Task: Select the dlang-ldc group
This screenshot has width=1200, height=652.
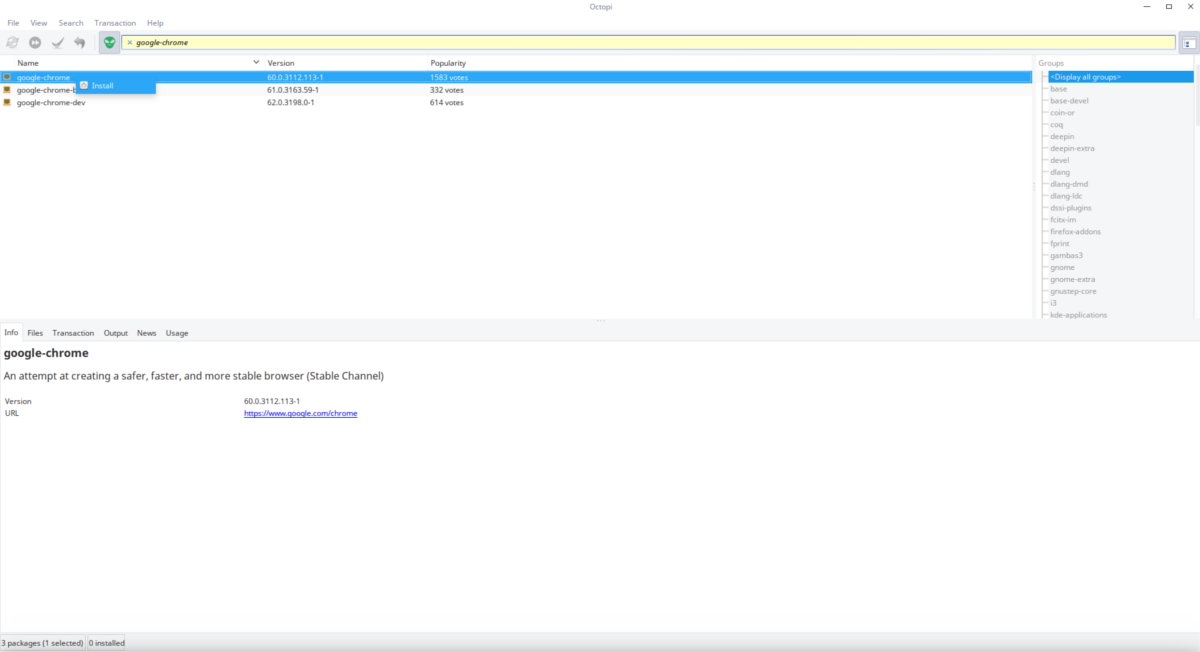Action: pos(1067,196)
